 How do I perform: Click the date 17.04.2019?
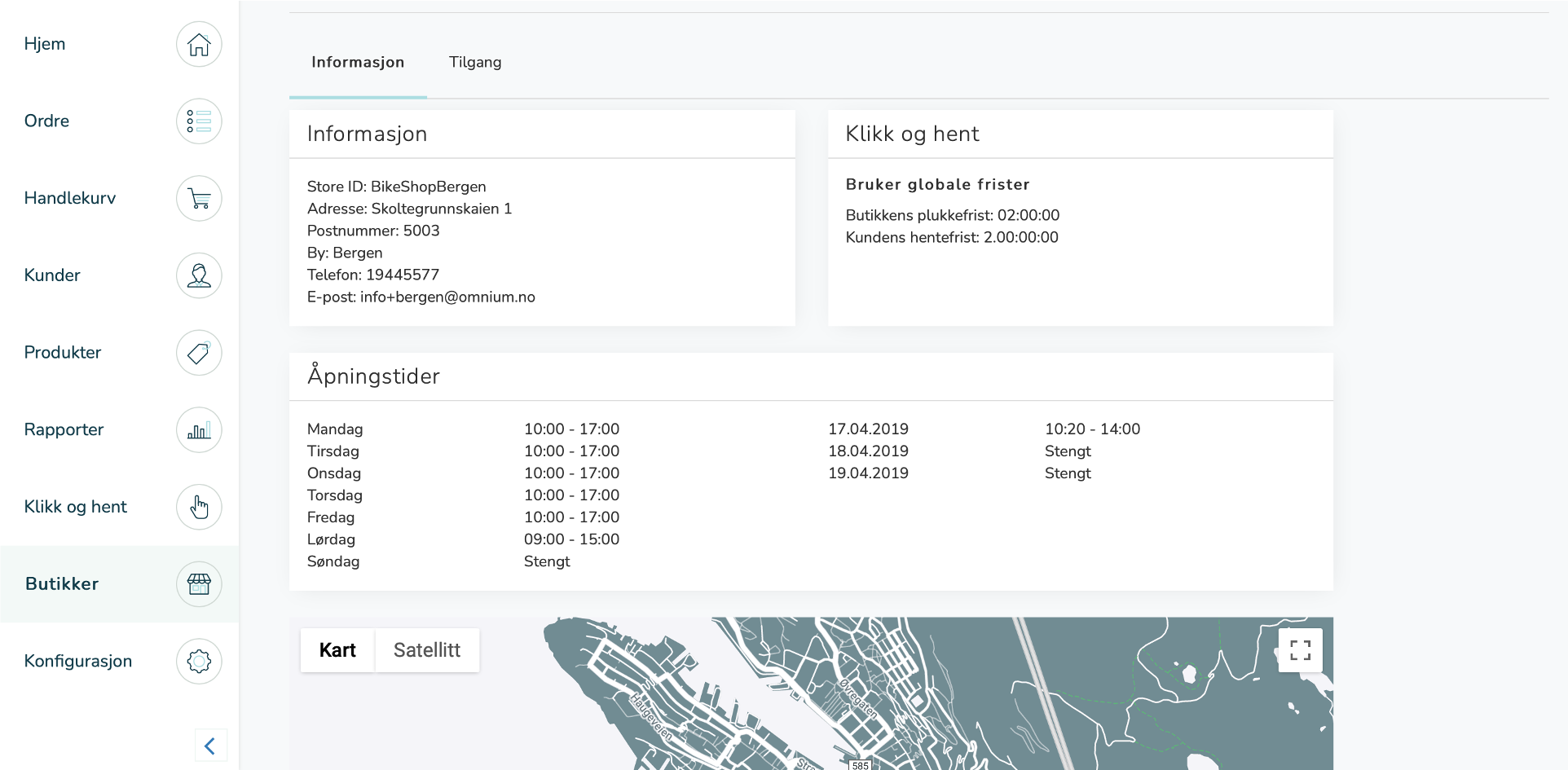point(869,429)
